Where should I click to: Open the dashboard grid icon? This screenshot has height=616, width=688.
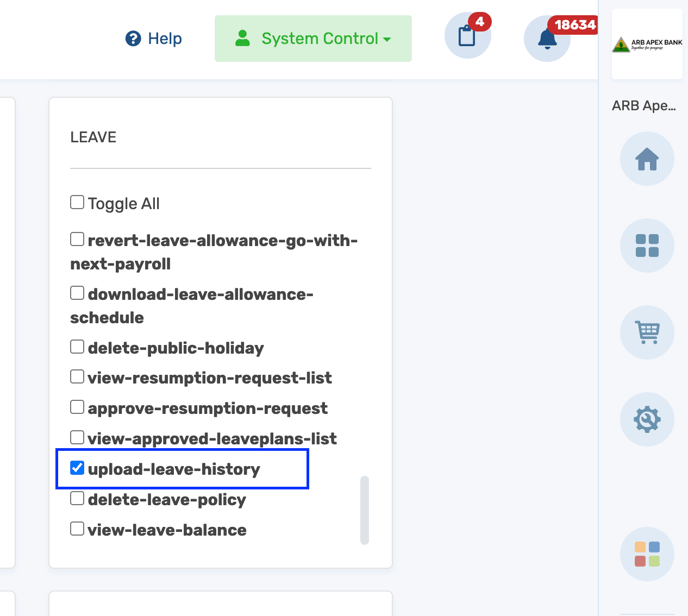coord(647,246)
